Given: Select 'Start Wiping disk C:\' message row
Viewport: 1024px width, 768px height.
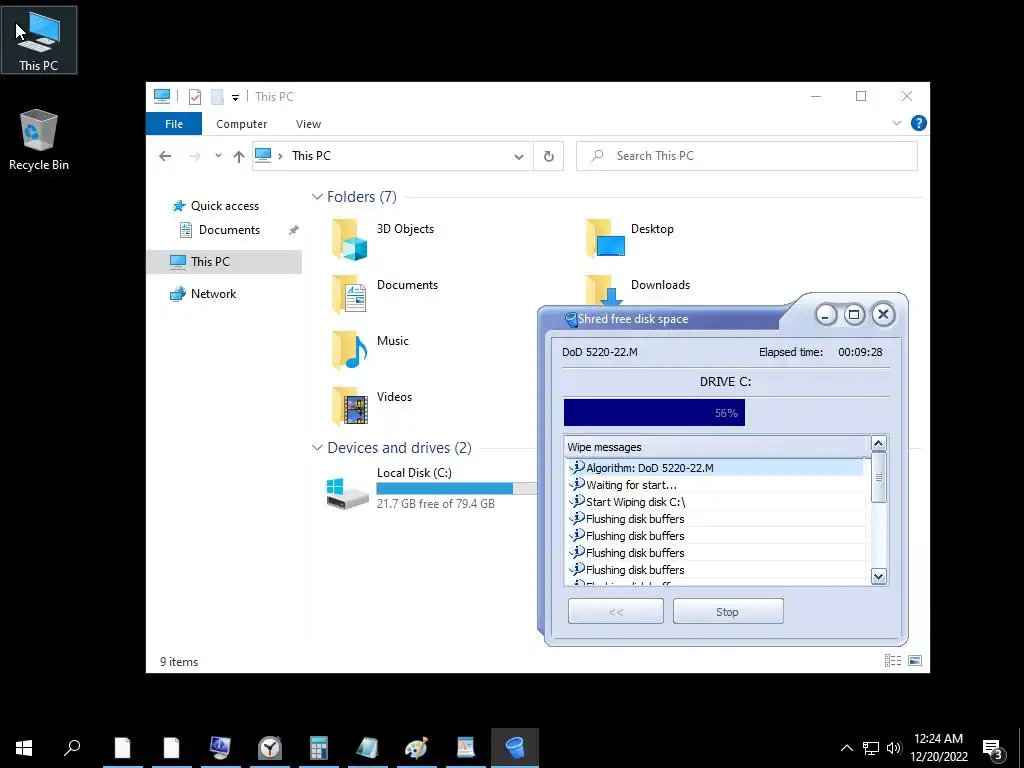Looking at the screenshot, I should point(716,502).
